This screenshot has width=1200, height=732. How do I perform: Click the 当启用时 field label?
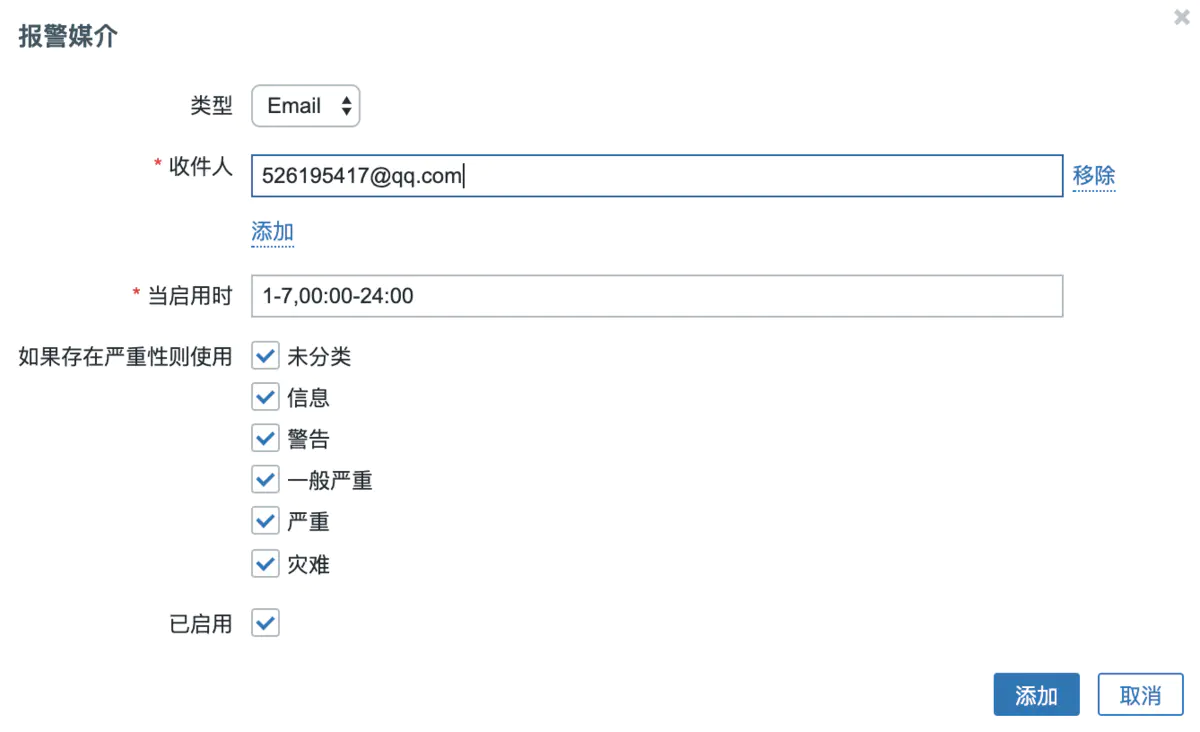point(190,296)
